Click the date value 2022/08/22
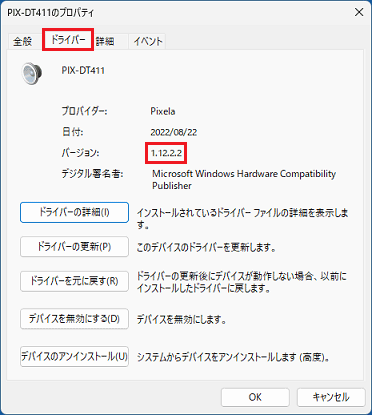 pyautogui.click(x=173, y=132)
